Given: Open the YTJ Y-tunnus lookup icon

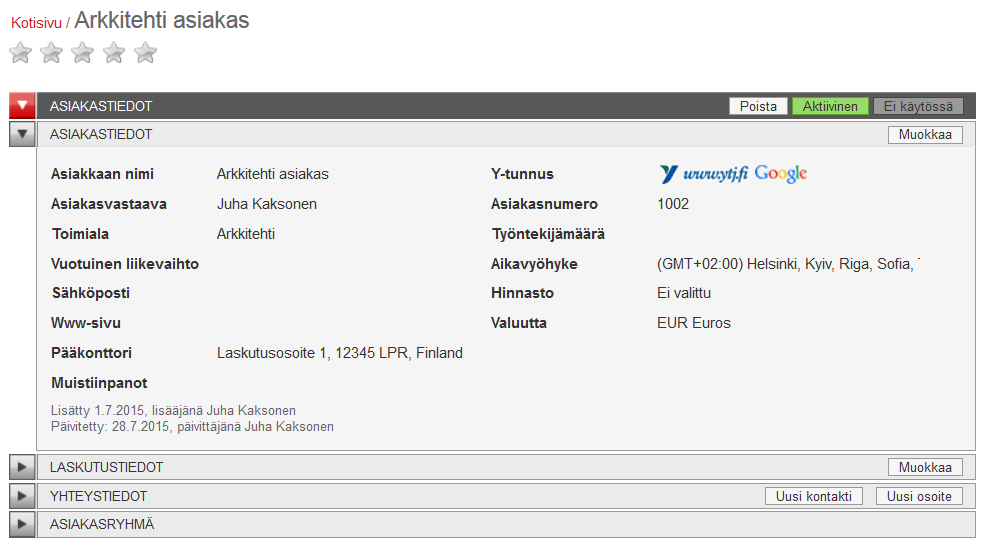Looking at the screenshot, I should pyautogui.click(x=669, y=174).
